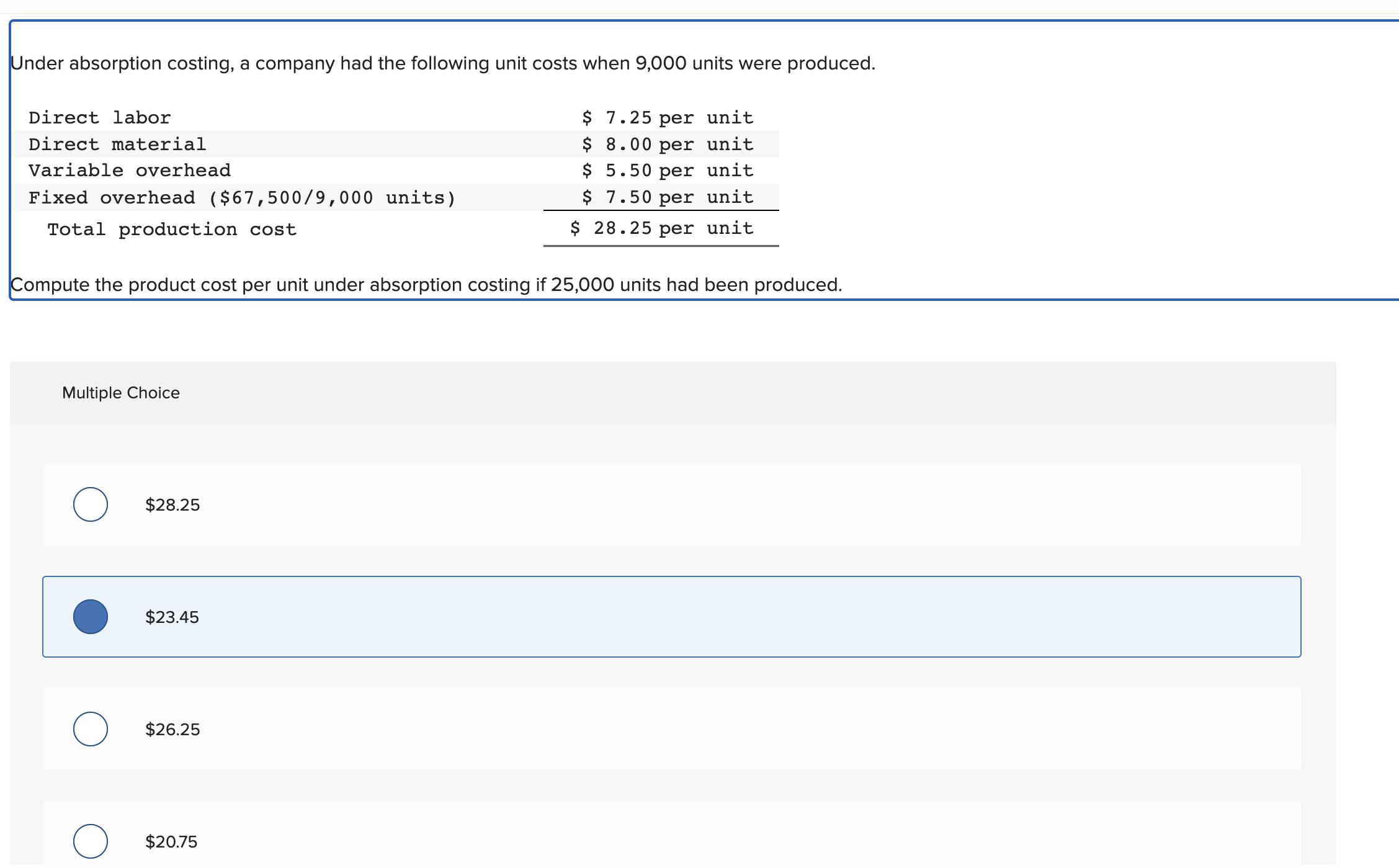Pick the $20.75 radio option
This screenshot has width=1399, height=868.
coord(91,841)
